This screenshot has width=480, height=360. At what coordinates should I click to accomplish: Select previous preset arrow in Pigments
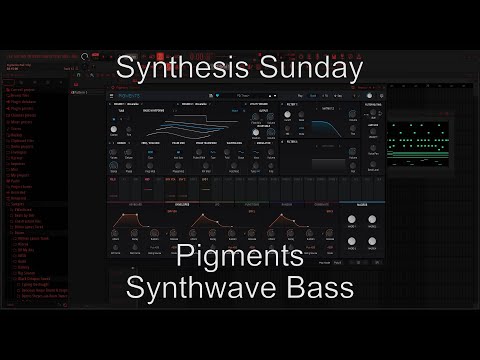[x=270, y=96]
